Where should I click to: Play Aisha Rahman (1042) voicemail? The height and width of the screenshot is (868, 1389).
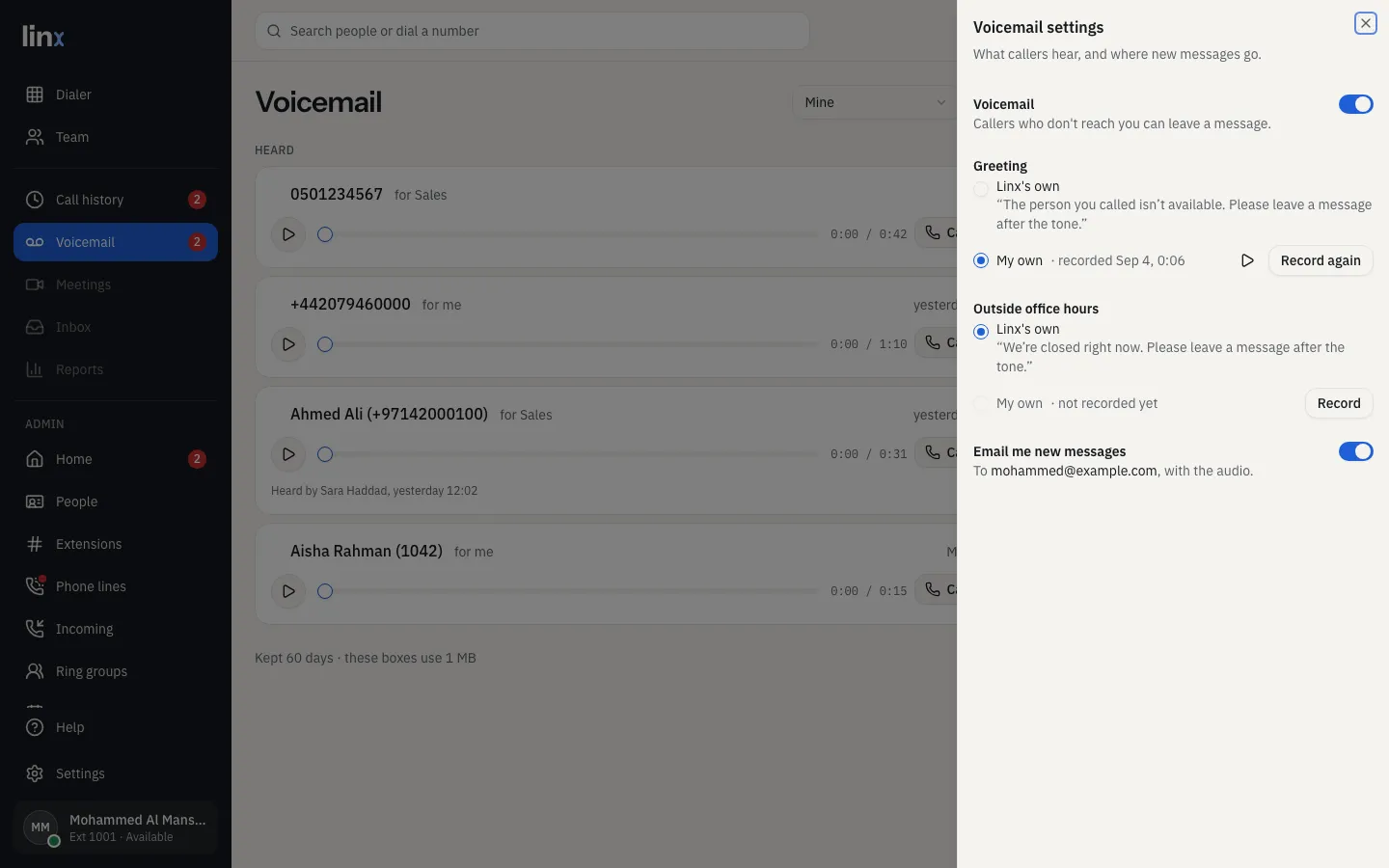click(288, 591)
